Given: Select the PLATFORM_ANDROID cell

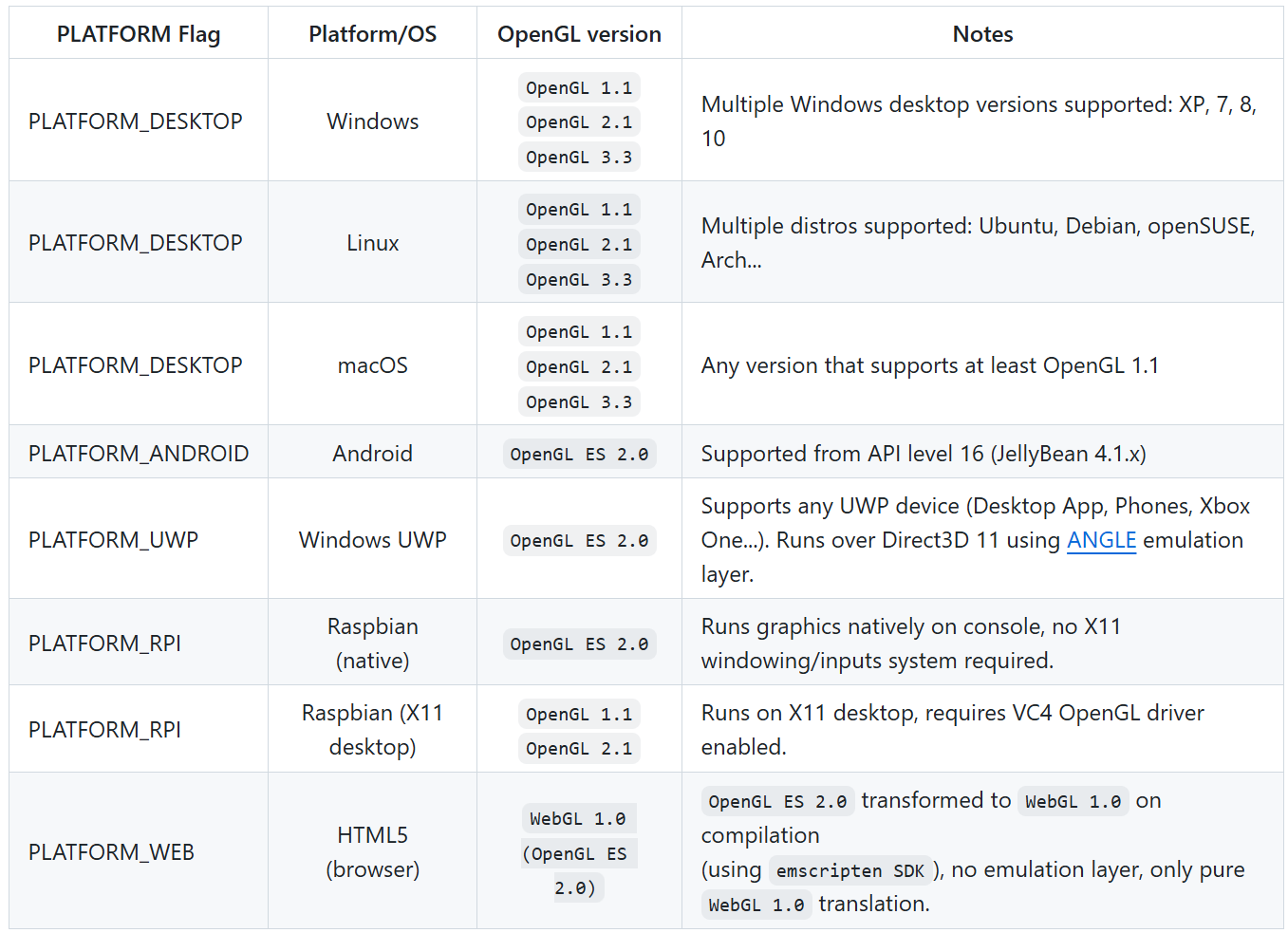Looking at the screenshot, I should [x=139, y=454].
